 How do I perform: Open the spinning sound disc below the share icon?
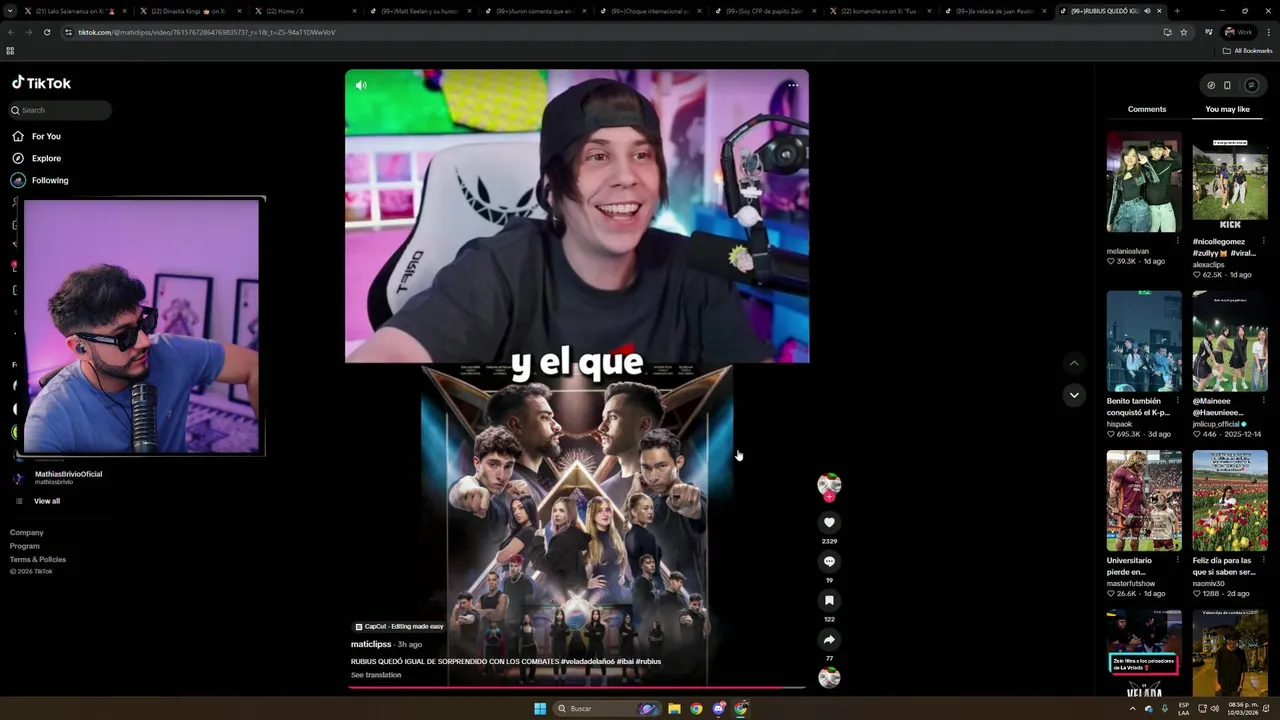click(x=829, y=677)
